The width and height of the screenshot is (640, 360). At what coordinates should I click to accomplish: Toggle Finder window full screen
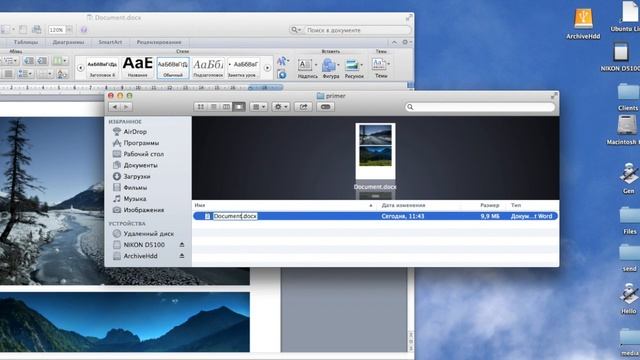click(554, 96)
